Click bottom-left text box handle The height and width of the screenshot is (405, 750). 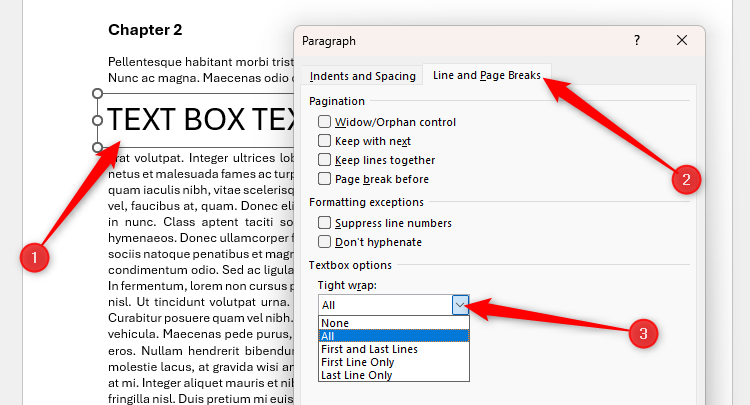98,148
